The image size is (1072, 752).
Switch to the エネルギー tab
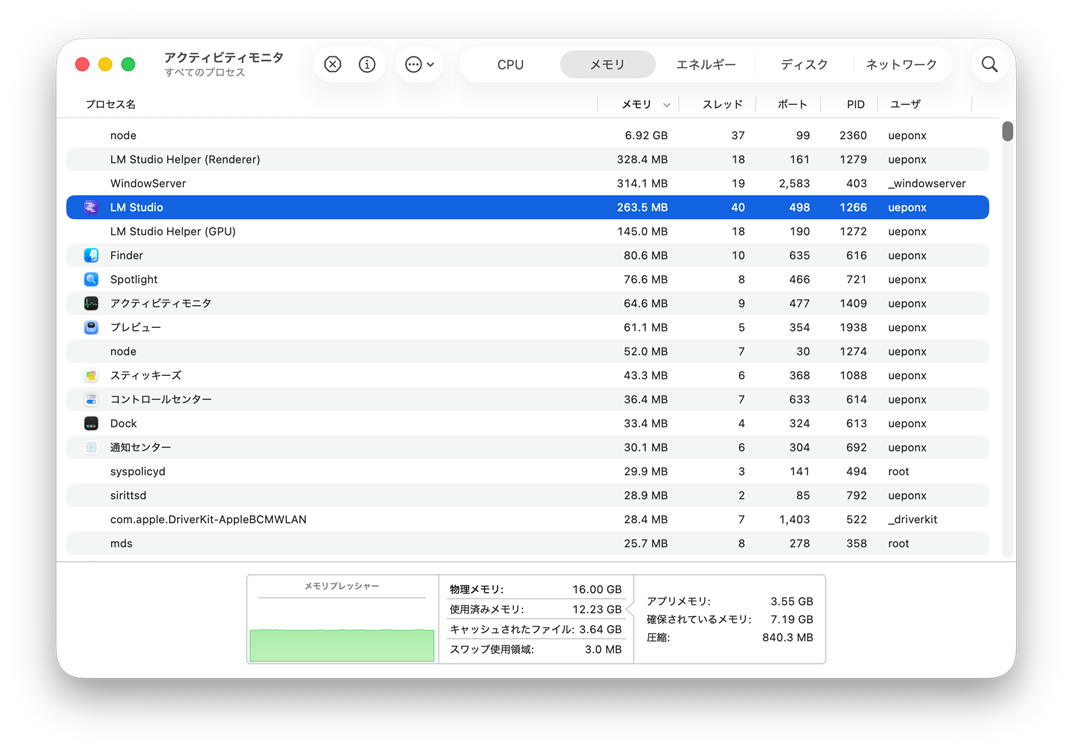[x=706, y=64]
